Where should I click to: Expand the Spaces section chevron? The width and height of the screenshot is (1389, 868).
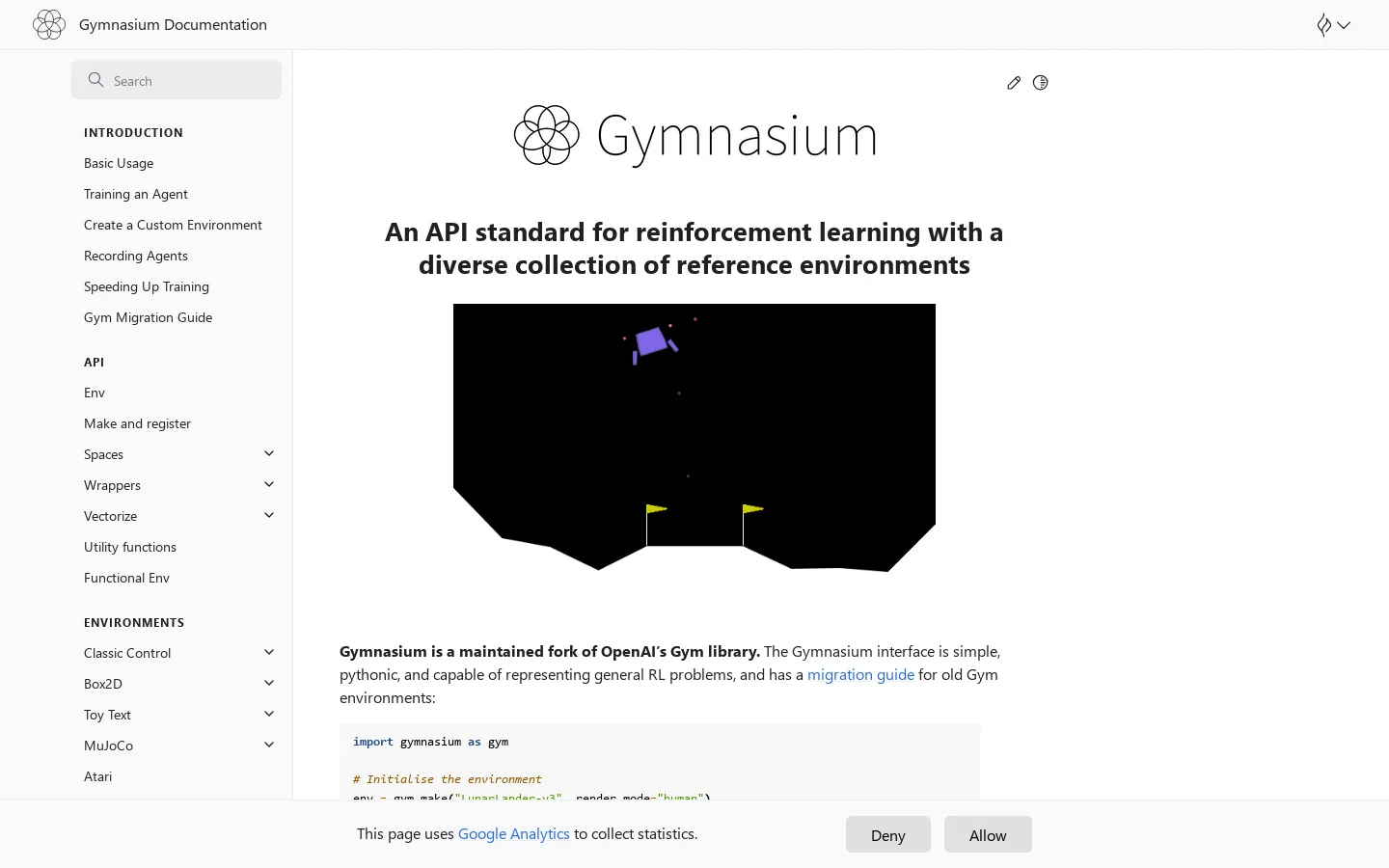point(269,453)
